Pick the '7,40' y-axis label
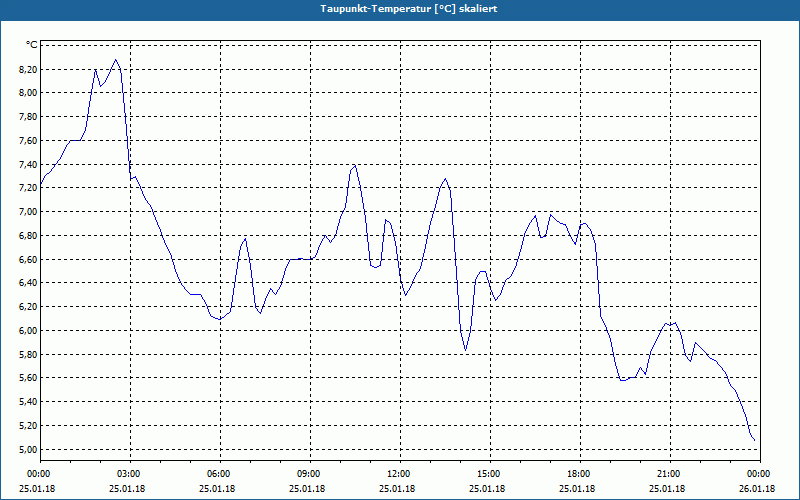Viewport: 800px width, 500px height. (x=28, y=164)
